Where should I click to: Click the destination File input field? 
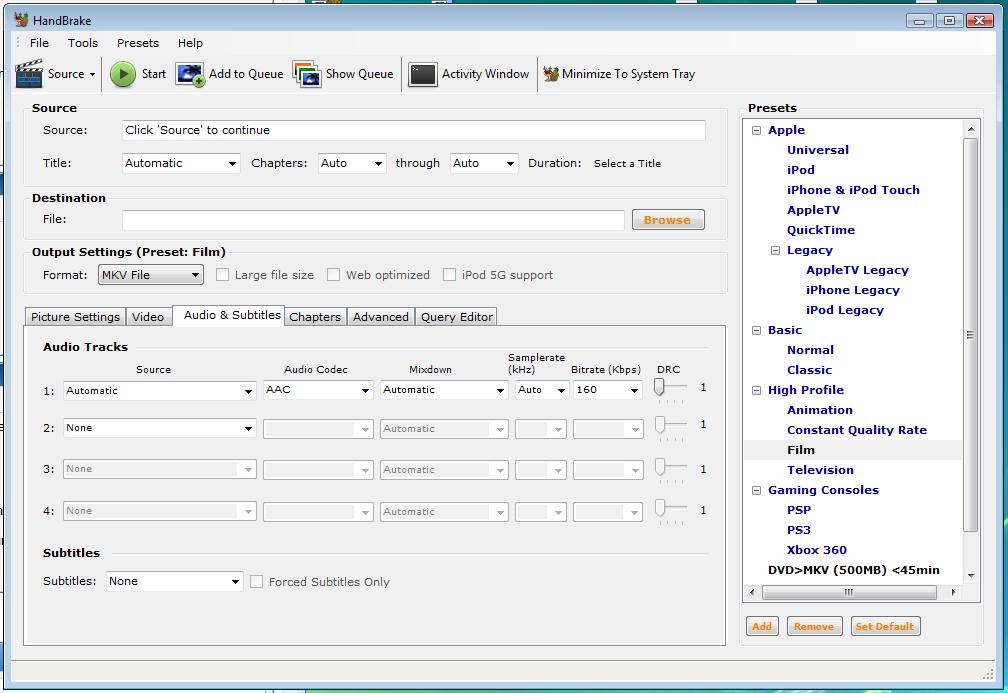coord(373,220)
